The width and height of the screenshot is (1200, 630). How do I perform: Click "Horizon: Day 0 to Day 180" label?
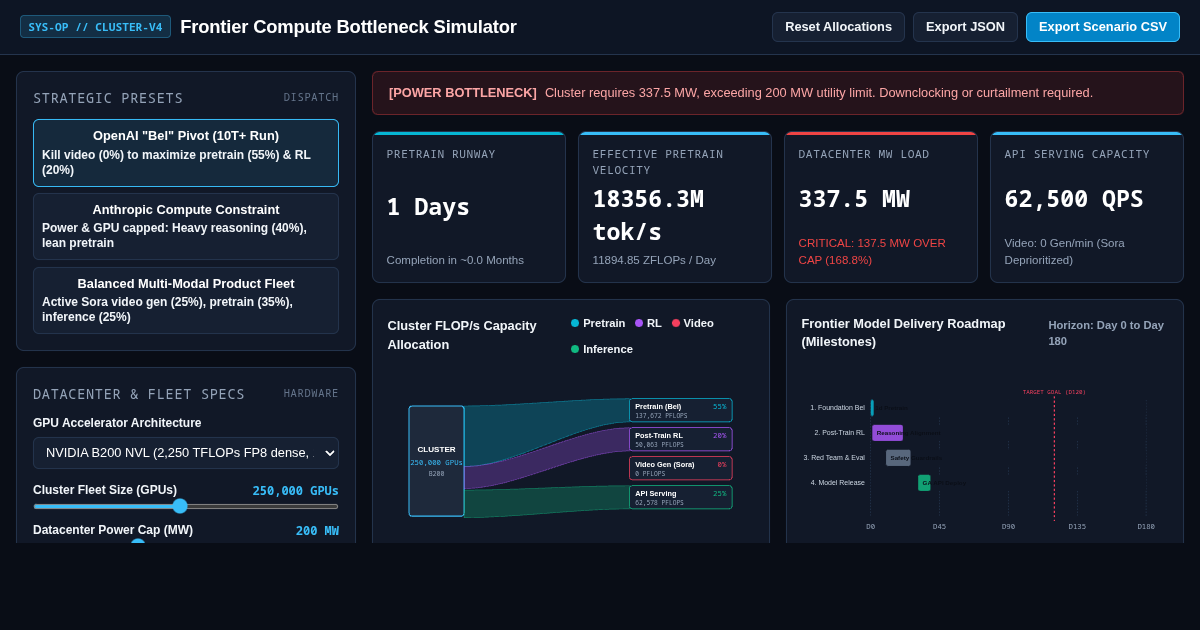[1106, 333]
